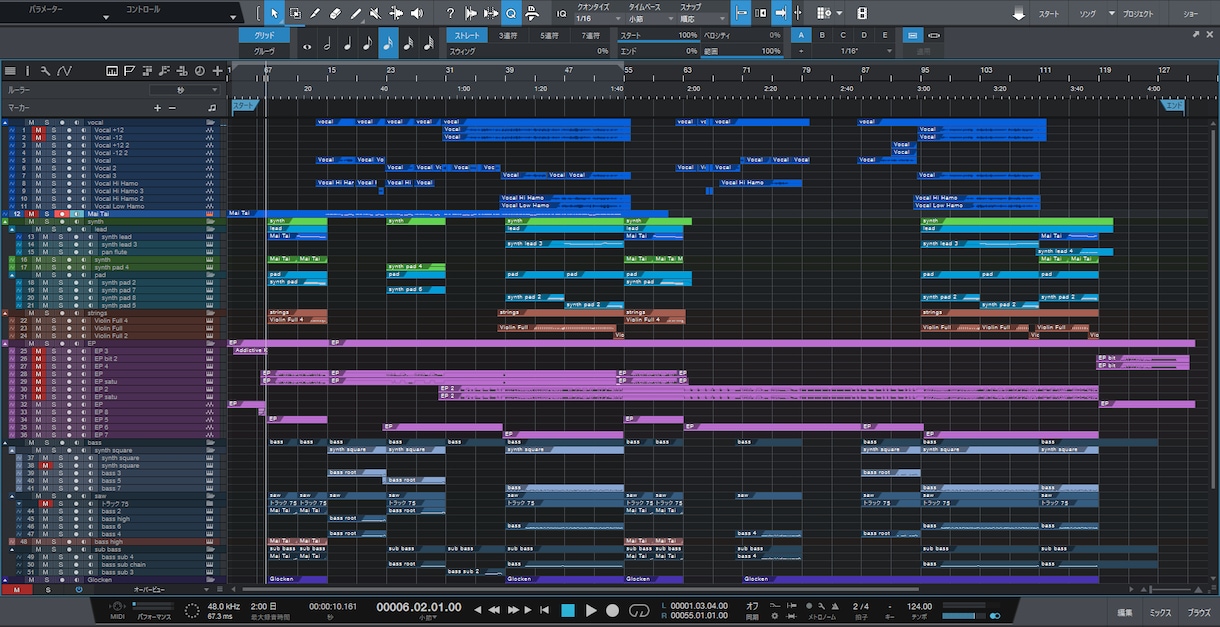This screenshot has height=627, width=1220.
Task: Select the Arrow tool in the toolbar
Action: click(x=274, y=13)
